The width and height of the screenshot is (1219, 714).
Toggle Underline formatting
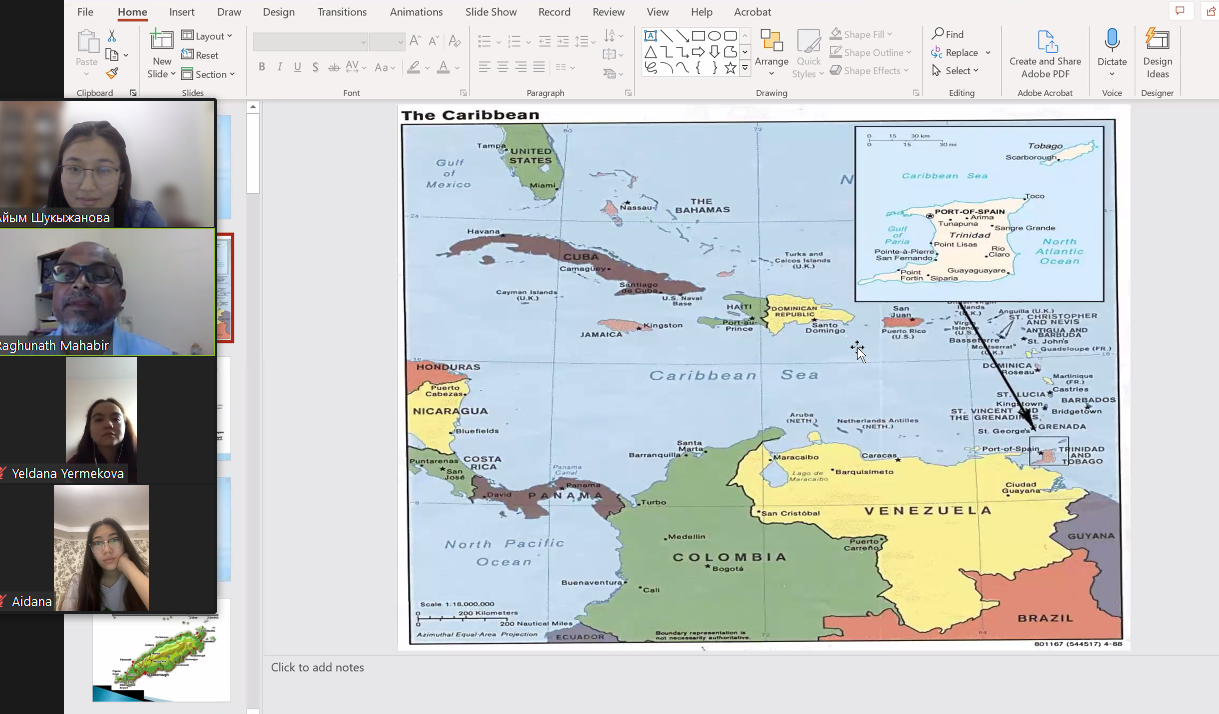[x=298, y=67]
